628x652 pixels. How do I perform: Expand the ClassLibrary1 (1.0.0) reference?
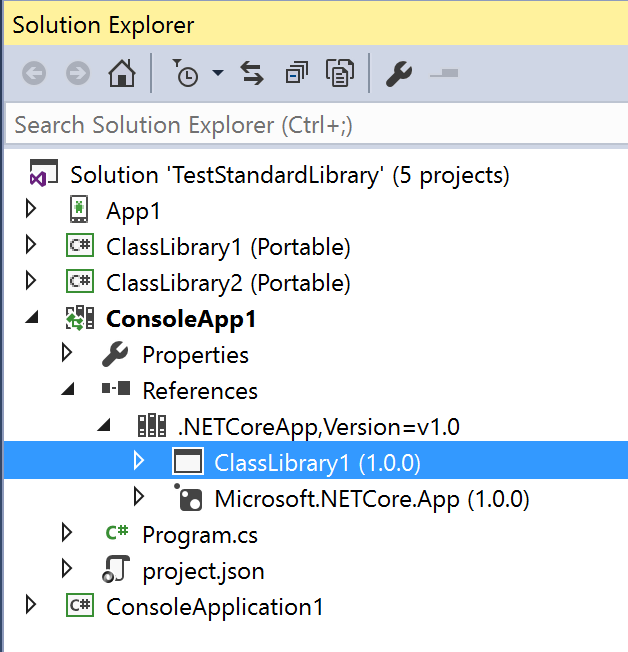click(139, 461)
